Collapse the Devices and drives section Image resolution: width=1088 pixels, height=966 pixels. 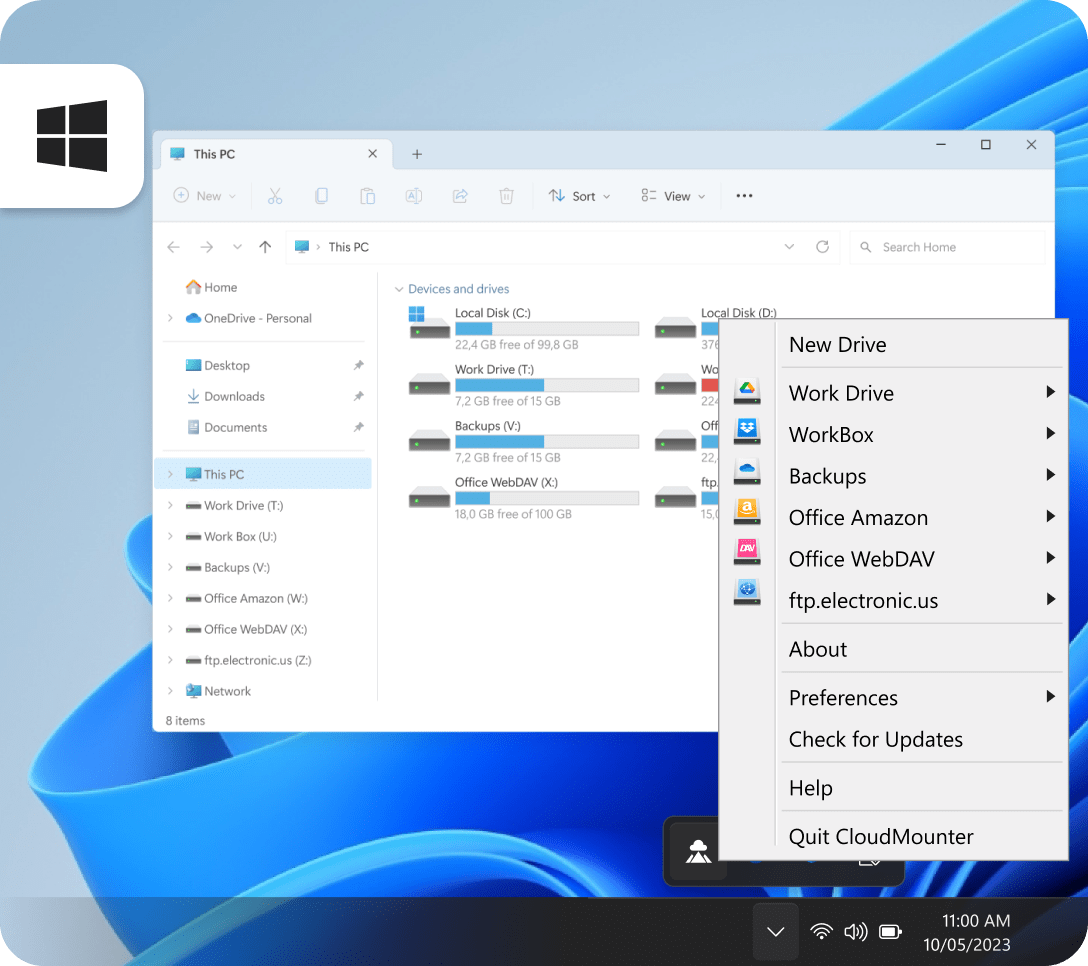click(x=401, y=288)
